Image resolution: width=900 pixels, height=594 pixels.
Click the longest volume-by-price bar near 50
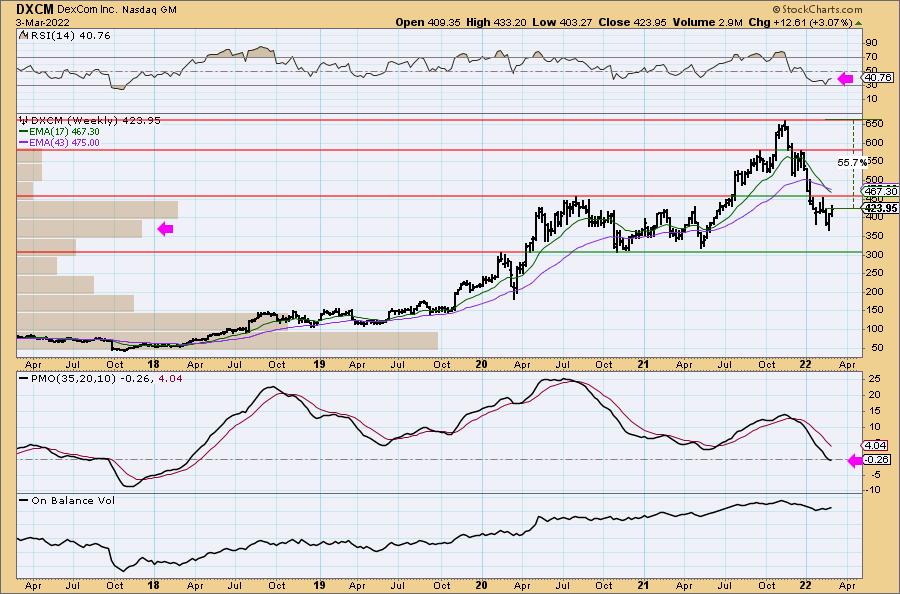coord(228,340)
